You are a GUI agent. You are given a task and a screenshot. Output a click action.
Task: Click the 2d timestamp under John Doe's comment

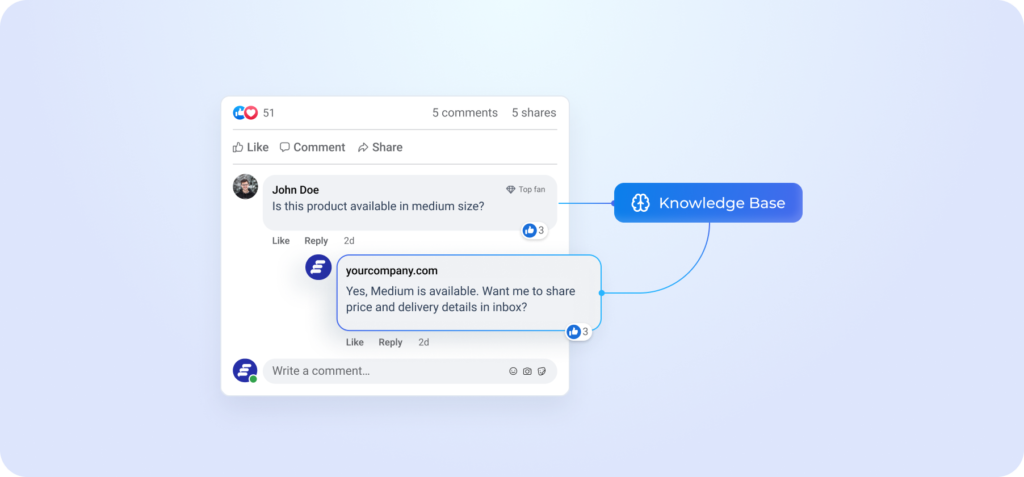point(349,240)
